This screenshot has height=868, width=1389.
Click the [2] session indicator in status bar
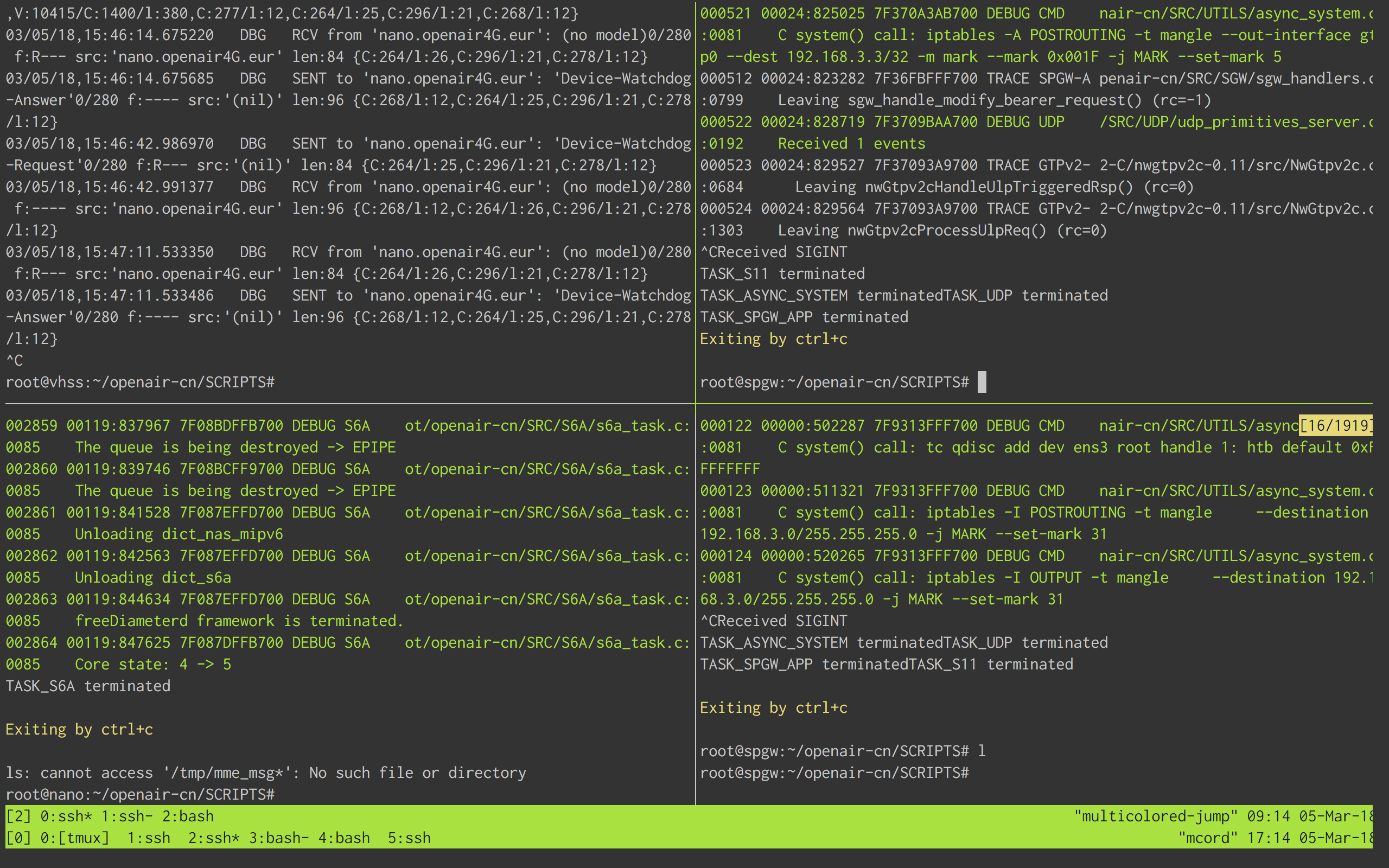(18, 816)
